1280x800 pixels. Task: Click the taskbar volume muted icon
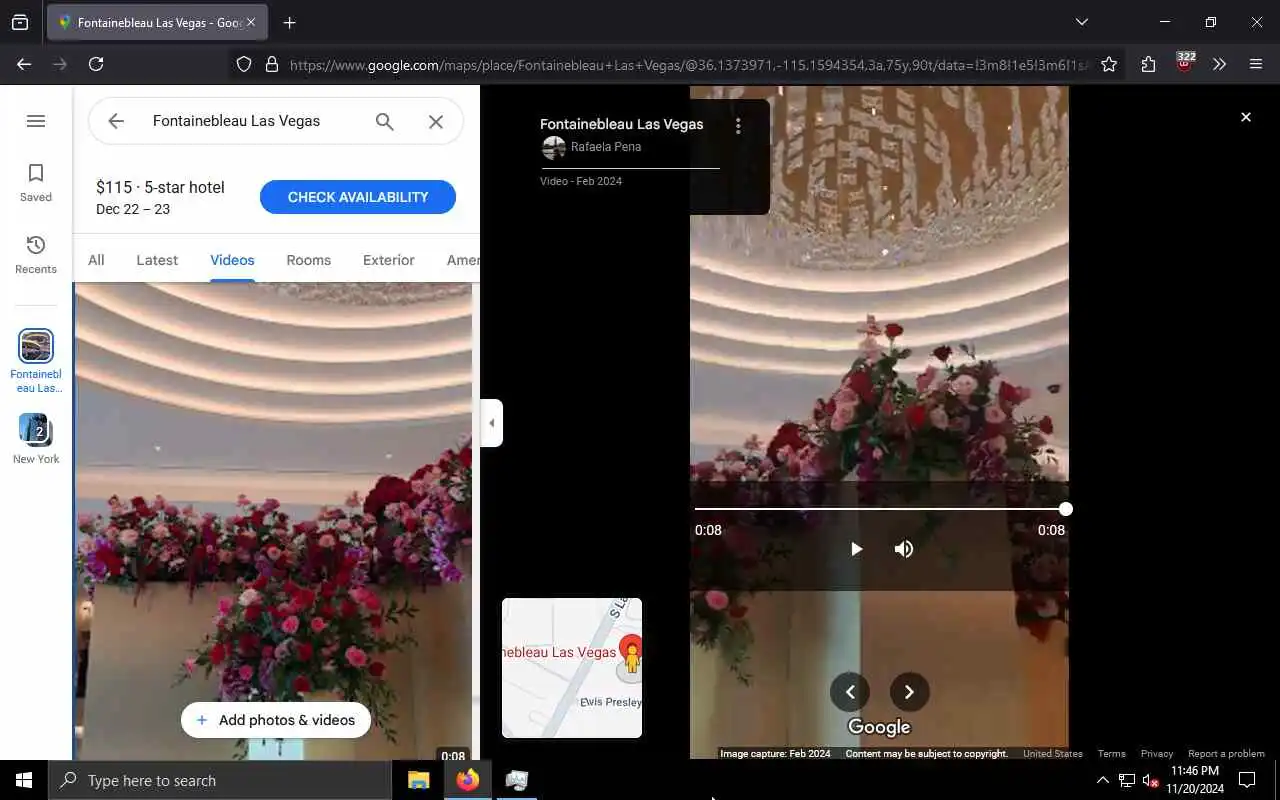coord(1151,780)
